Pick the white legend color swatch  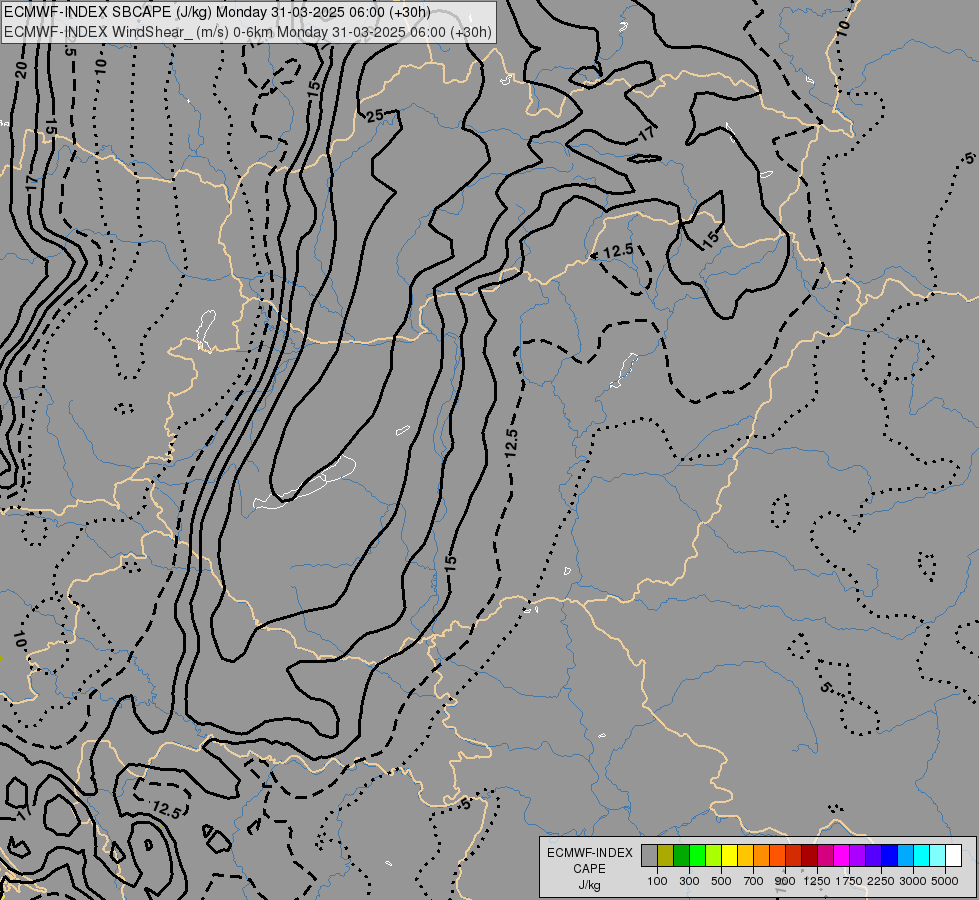coord(954,856)
